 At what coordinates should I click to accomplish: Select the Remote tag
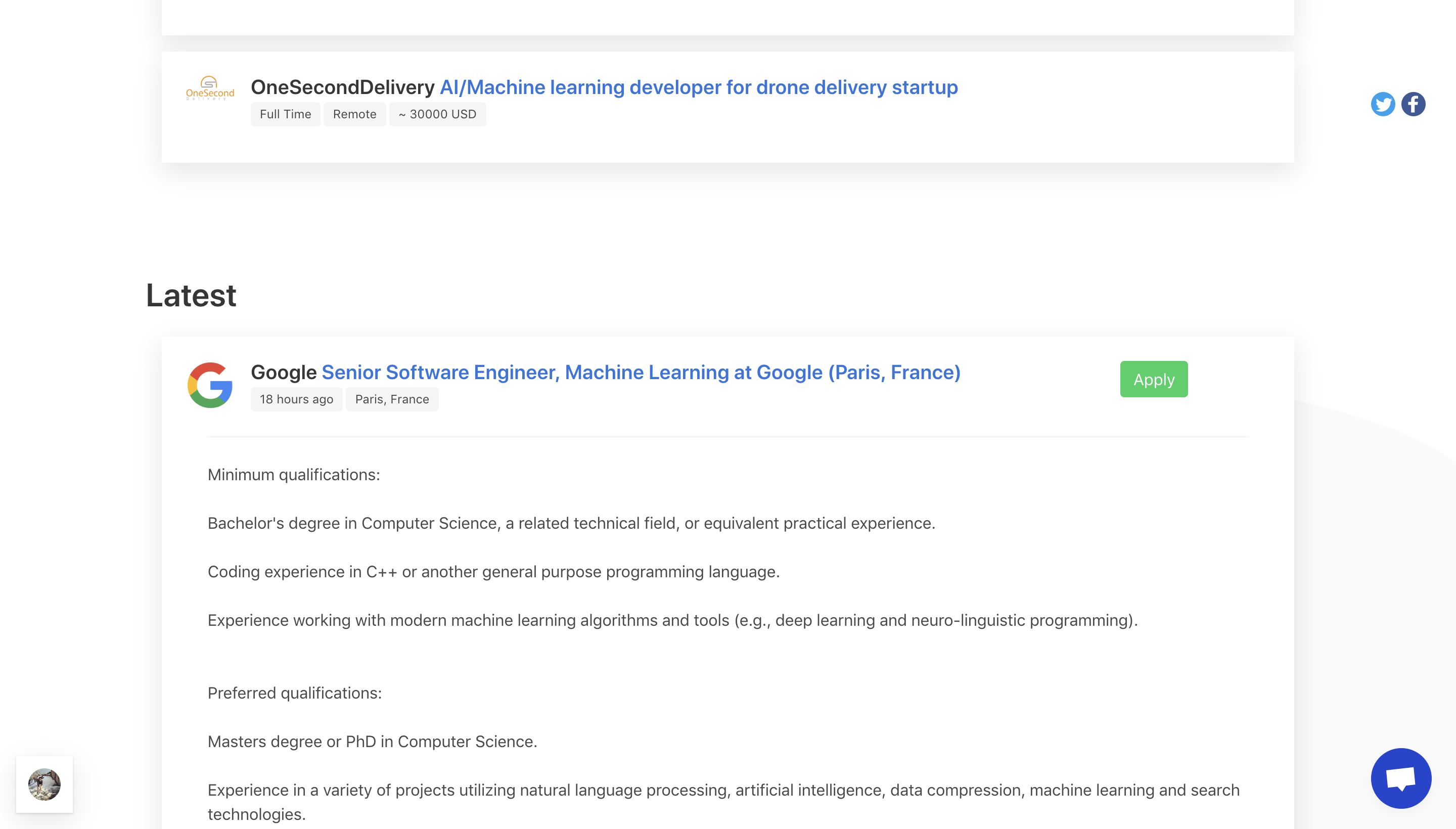tap(354, 113)
